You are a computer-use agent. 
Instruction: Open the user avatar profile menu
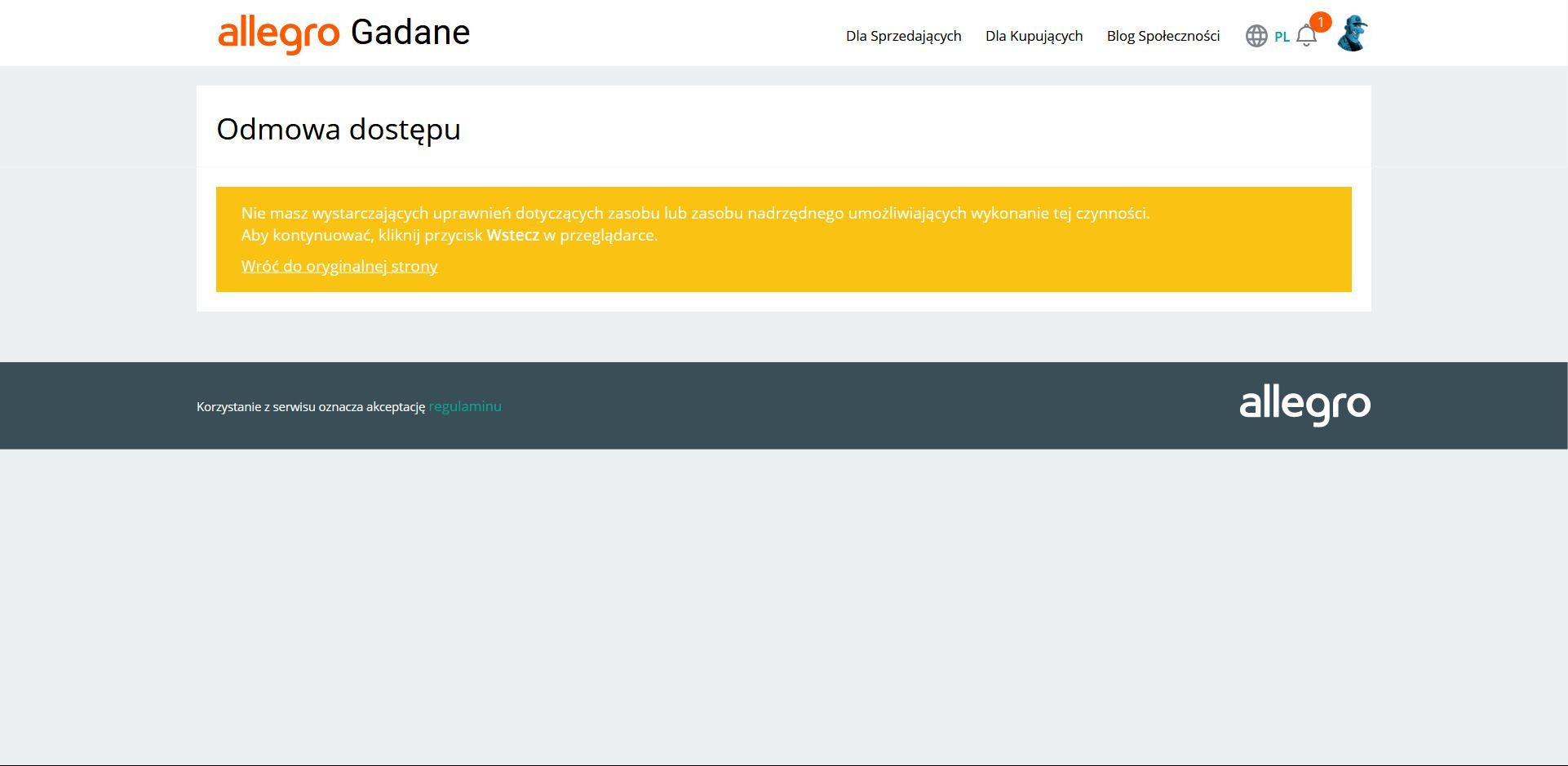point(1352,34)
